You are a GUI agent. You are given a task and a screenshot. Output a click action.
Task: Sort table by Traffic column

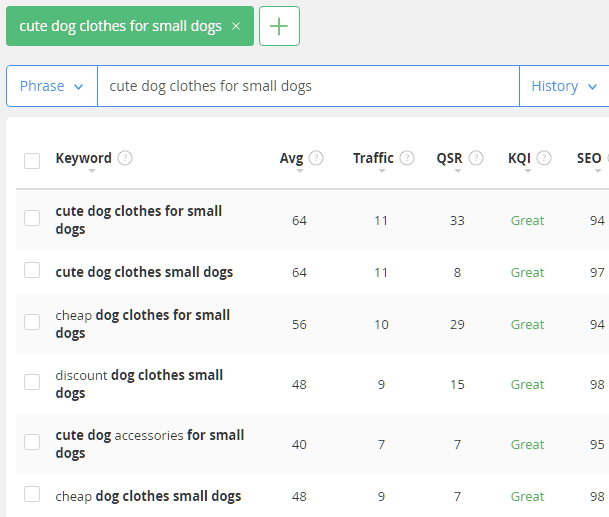point(373,158)
